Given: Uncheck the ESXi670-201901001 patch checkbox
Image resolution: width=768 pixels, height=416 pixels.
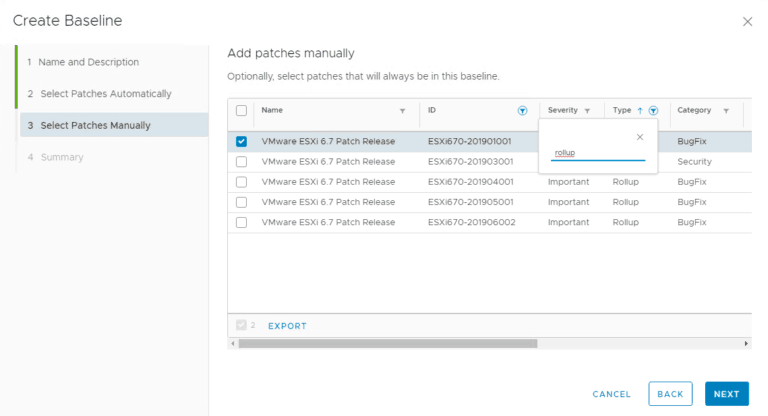Looking at the screenshot, I should [241, 142].
